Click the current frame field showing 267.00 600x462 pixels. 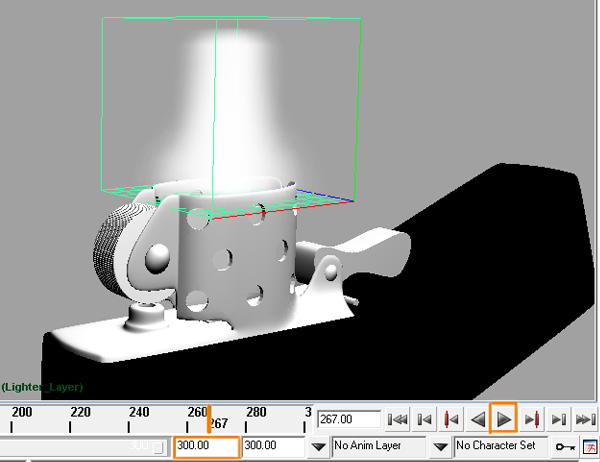(x=349, y=419)
